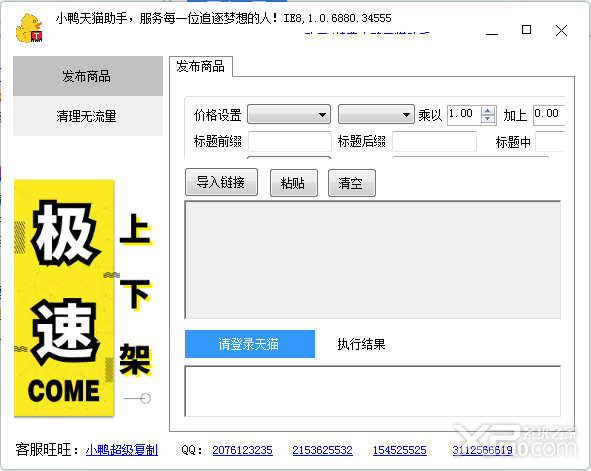Click inside the 执行结果 output box
The height and width of the screenshot is (471, 591).
pos(373,391)
